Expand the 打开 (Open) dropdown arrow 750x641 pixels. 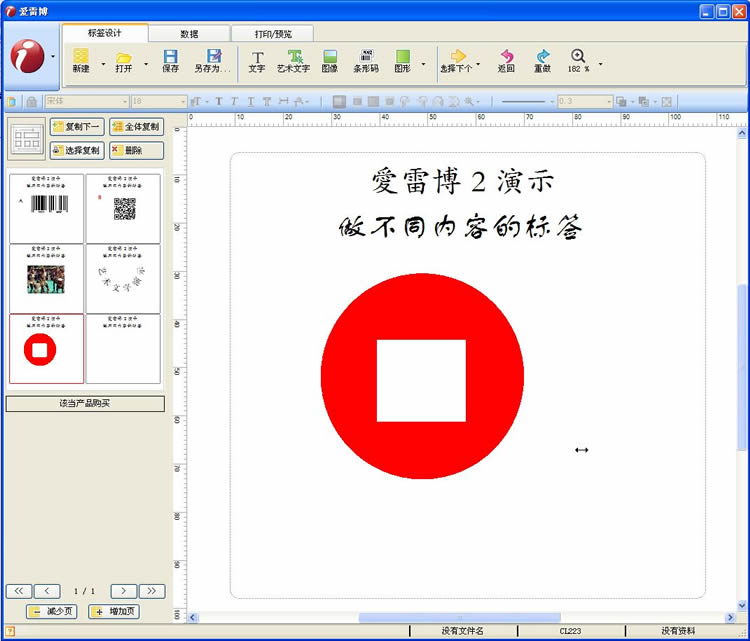click(x=146, y=64)
